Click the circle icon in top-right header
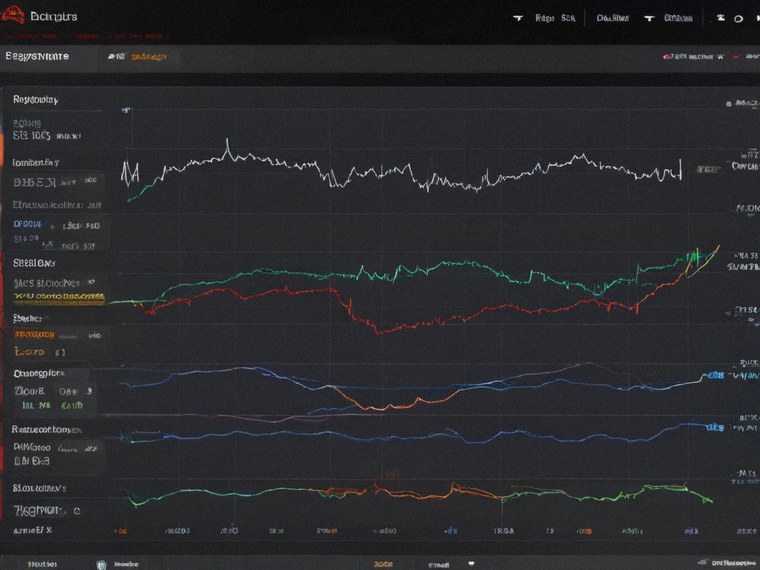The height and width of the screenshot is (570, 760). 738,19
